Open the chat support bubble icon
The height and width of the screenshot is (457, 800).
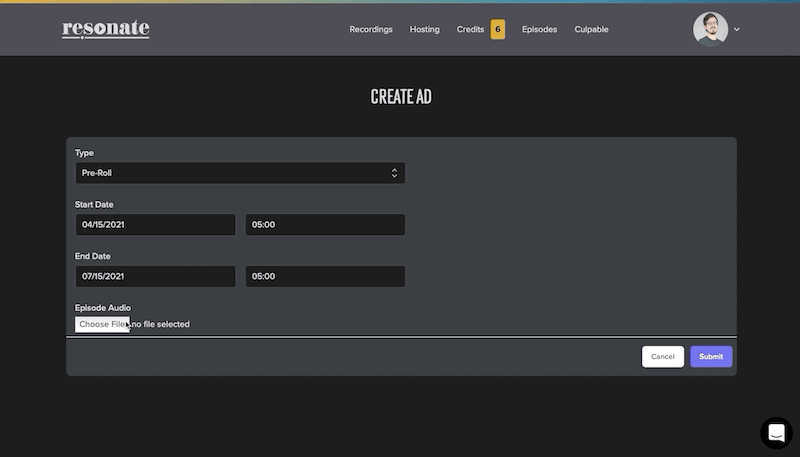click(776, 433)
